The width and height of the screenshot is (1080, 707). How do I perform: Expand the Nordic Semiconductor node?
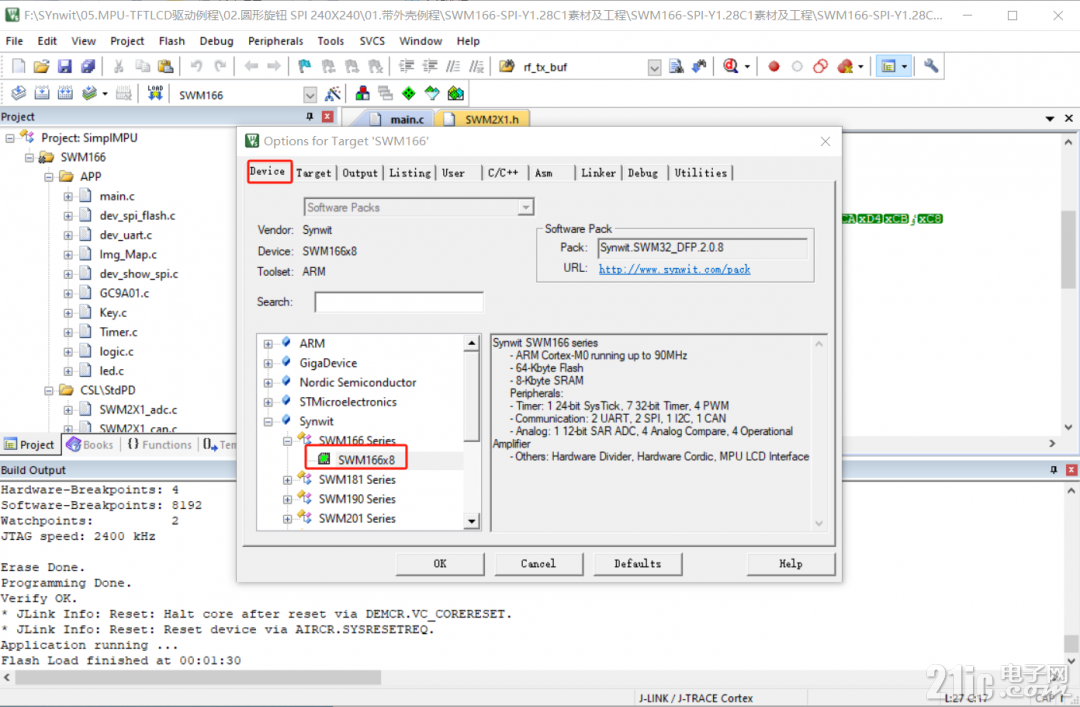click(268, 382)
